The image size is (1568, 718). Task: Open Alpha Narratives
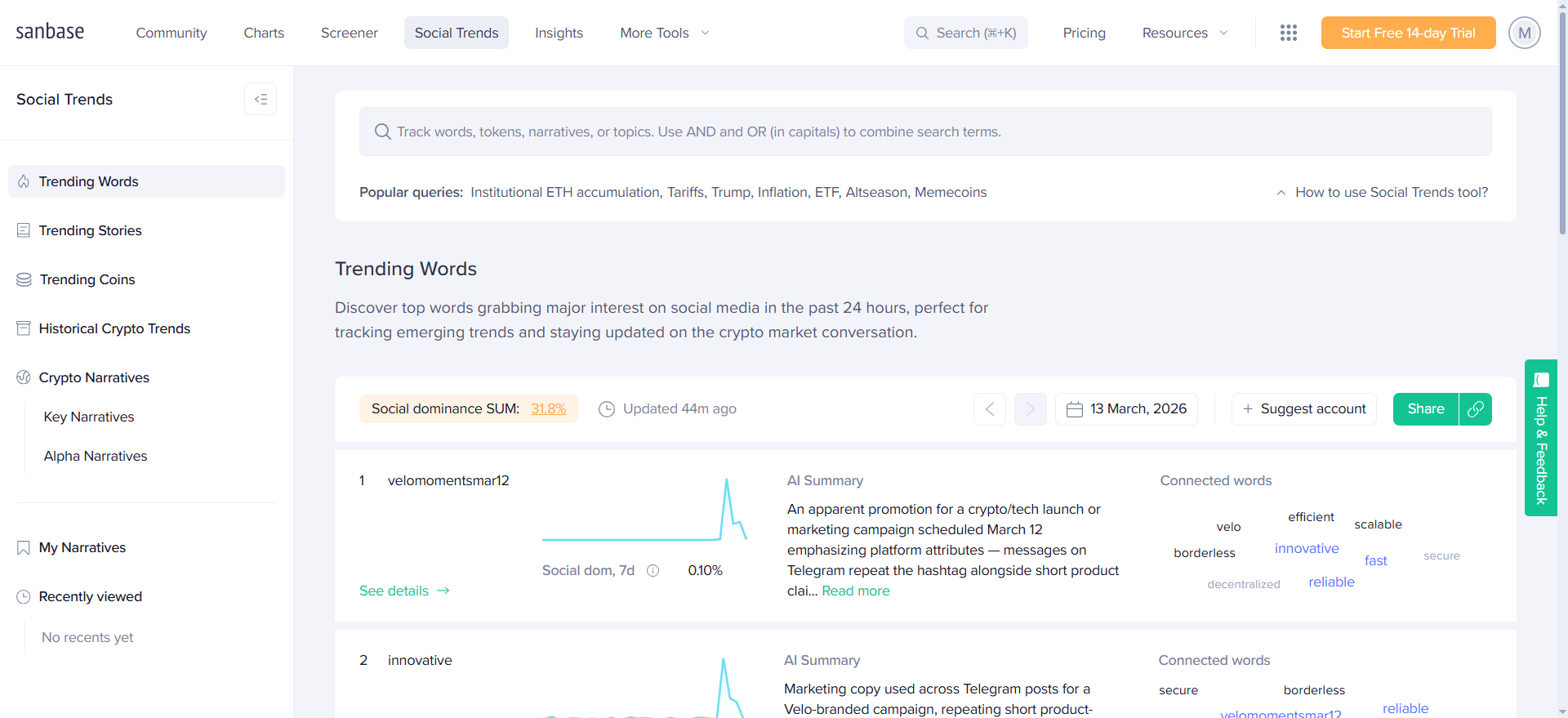96,456
